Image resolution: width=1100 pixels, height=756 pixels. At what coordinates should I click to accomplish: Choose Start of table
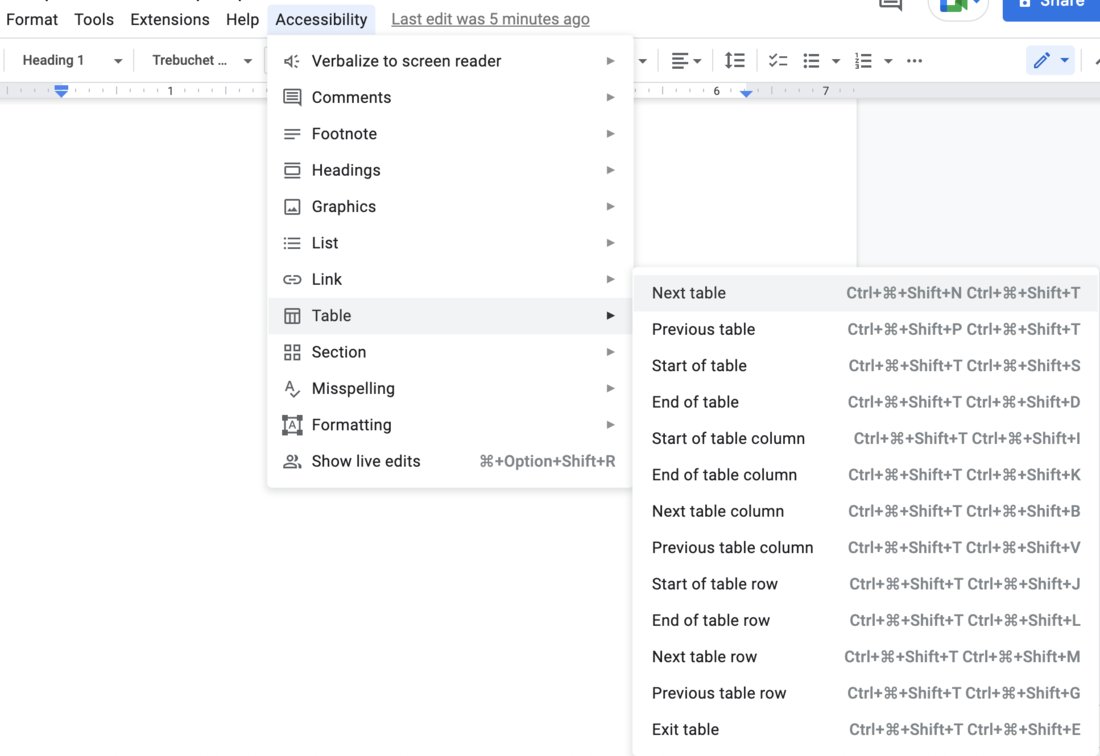pyautogui.click(x=865, y=366)
